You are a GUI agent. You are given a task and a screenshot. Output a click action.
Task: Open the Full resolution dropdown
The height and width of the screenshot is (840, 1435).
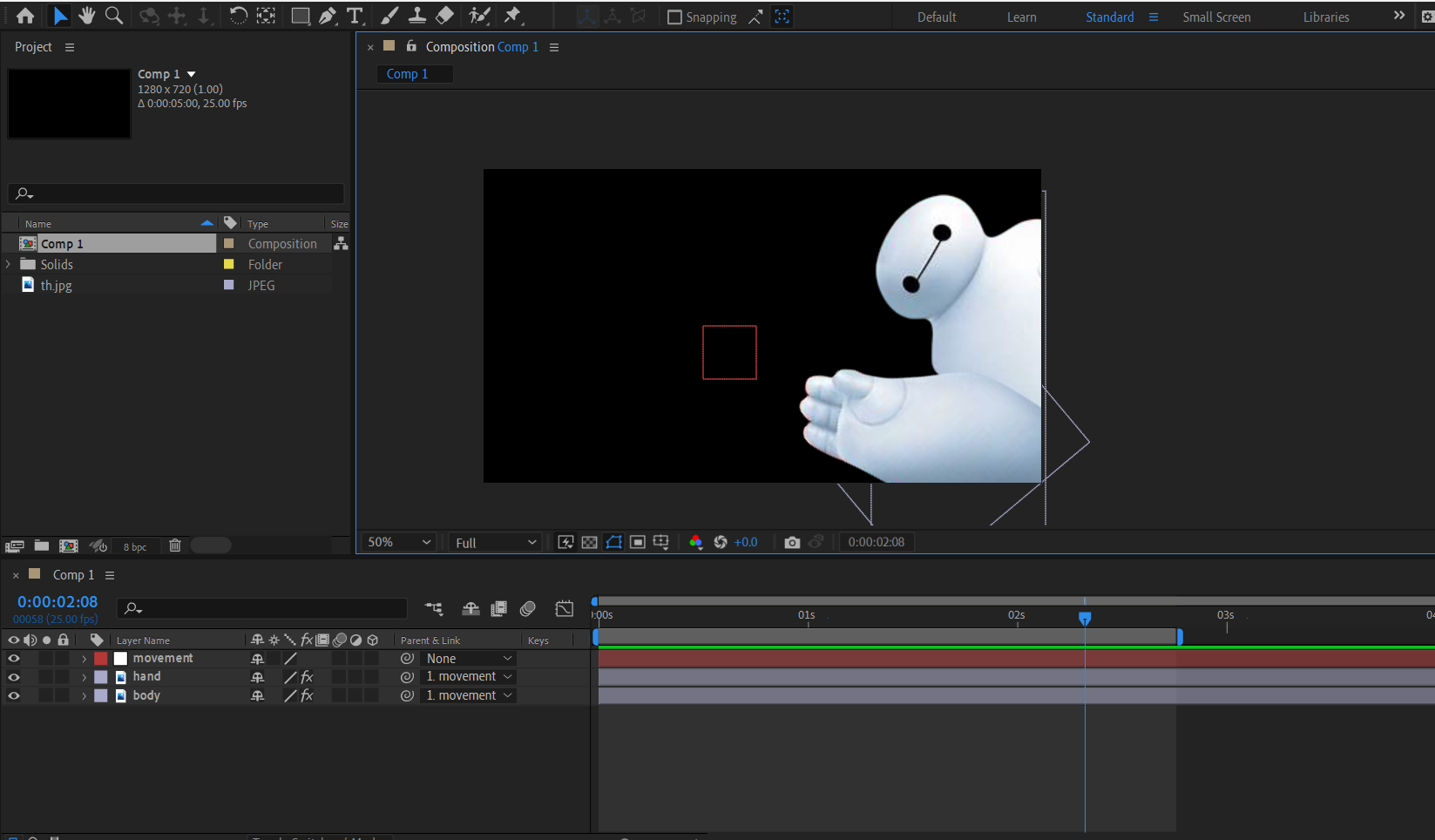click(494, 542)
